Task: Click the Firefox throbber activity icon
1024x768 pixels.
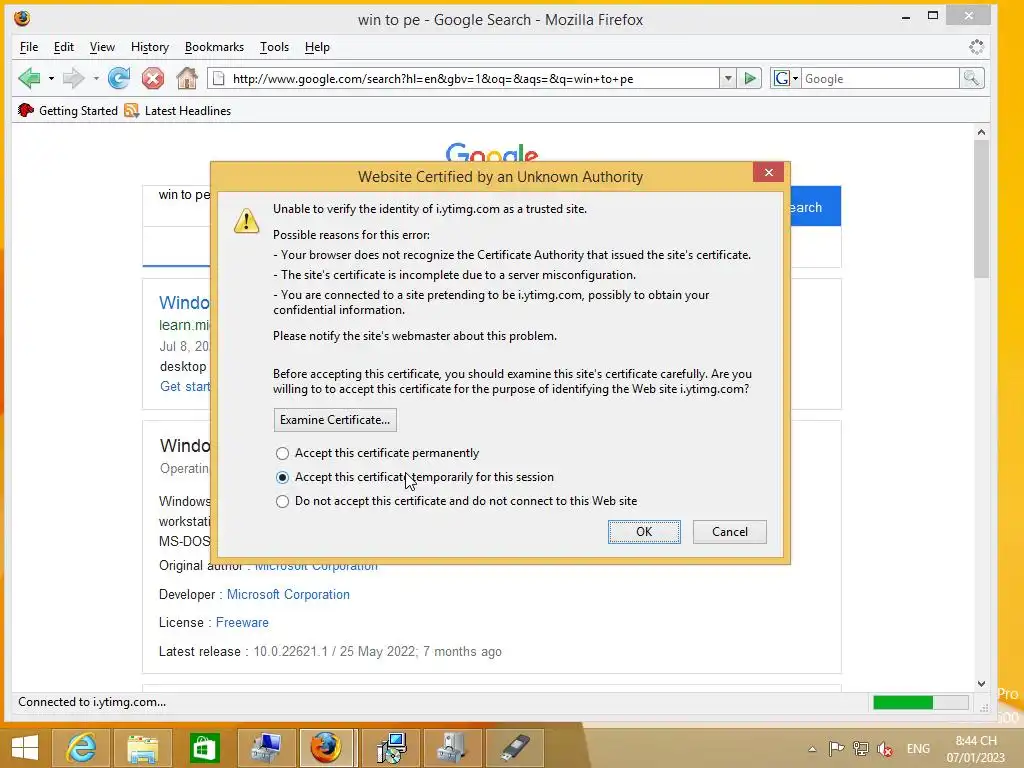Action: tap(976, 47)
